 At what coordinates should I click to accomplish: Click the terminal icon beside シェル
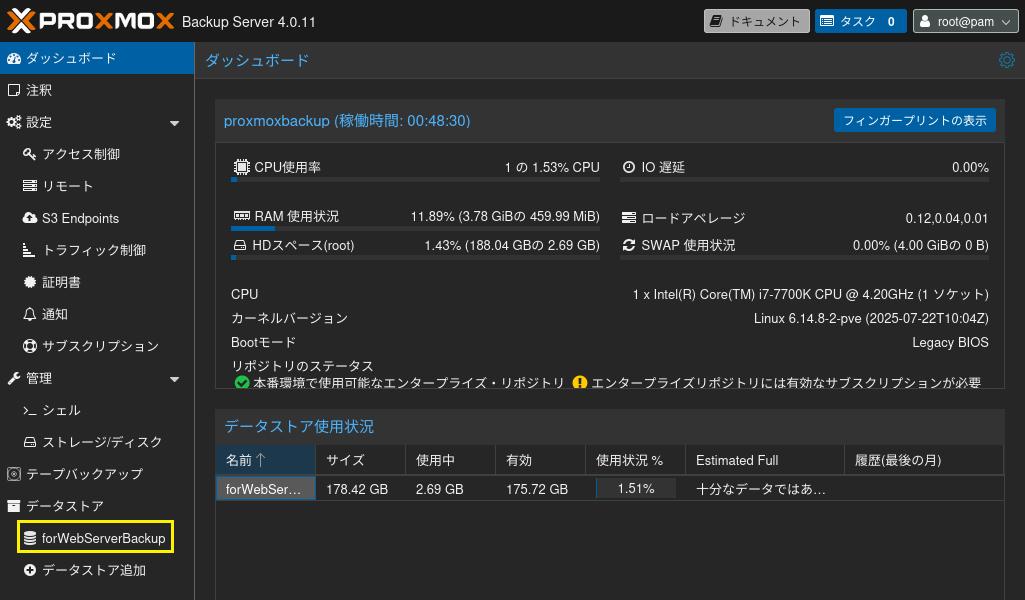coord(29,411)
